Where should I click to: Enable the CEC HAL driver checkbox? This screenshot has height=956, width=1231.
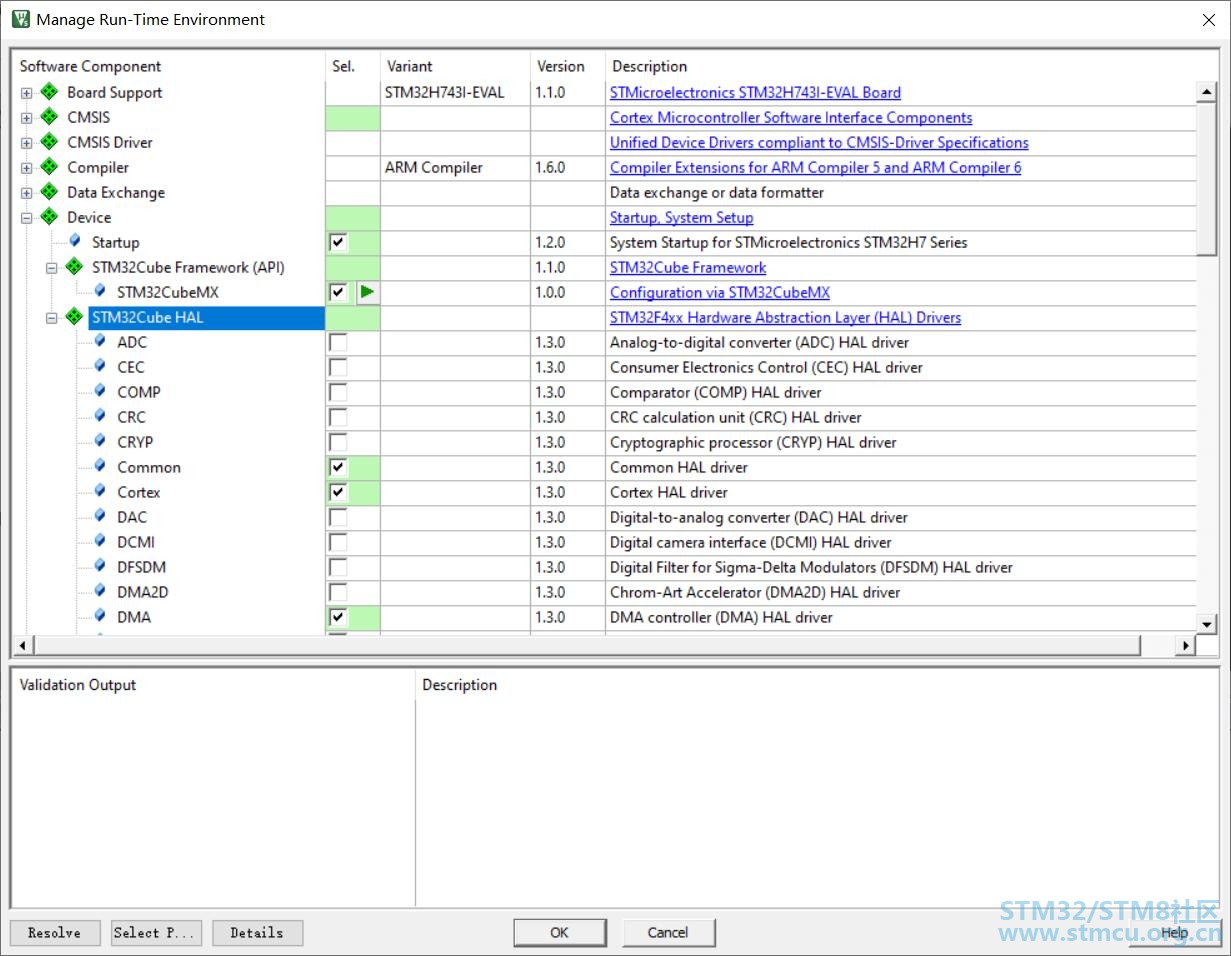point(338,367)
